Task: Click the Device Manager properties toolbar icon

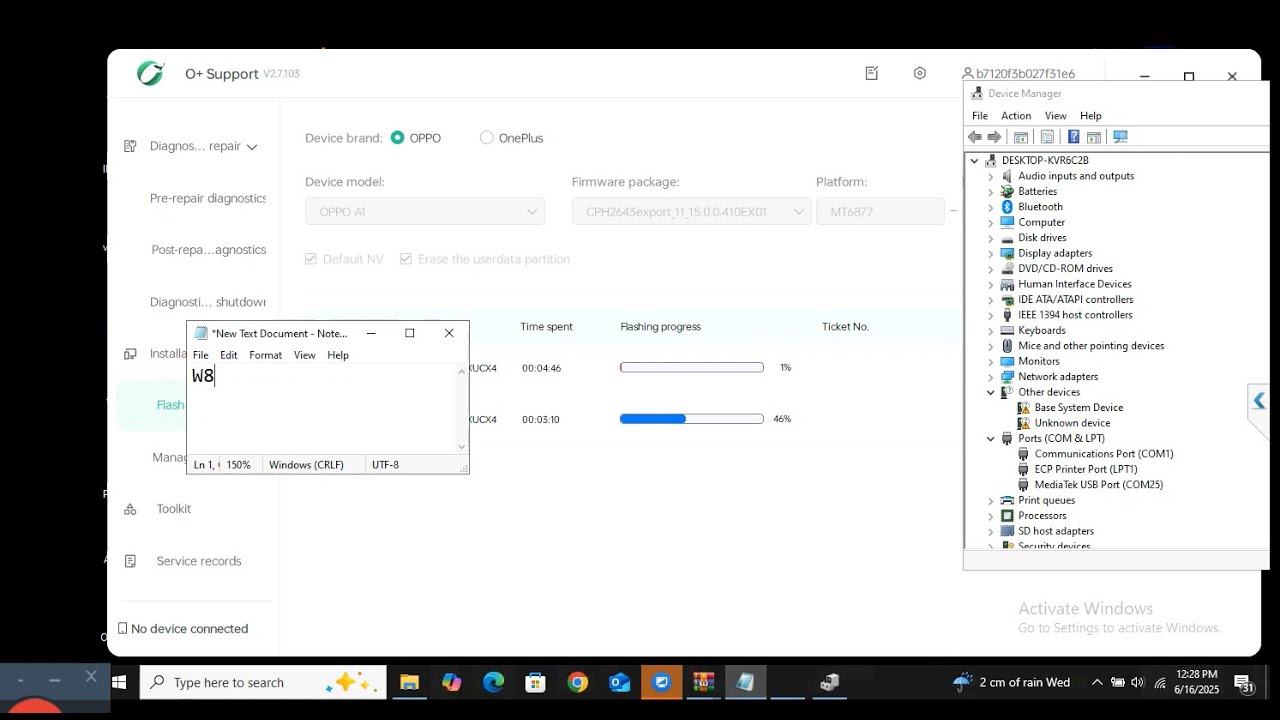Action: click(1047, 137)
